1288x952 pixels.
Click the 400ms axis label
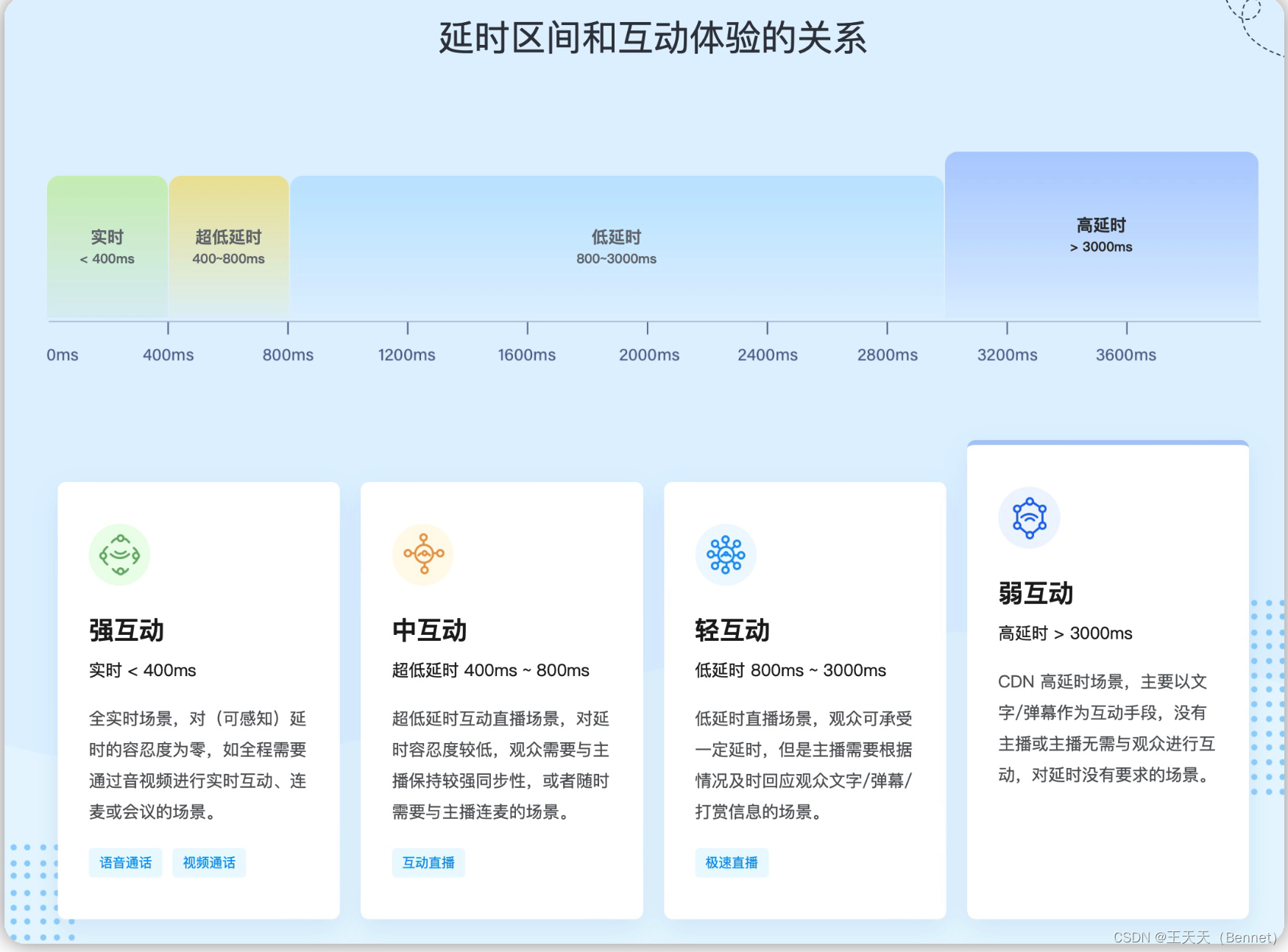click(x=169, y=355)
